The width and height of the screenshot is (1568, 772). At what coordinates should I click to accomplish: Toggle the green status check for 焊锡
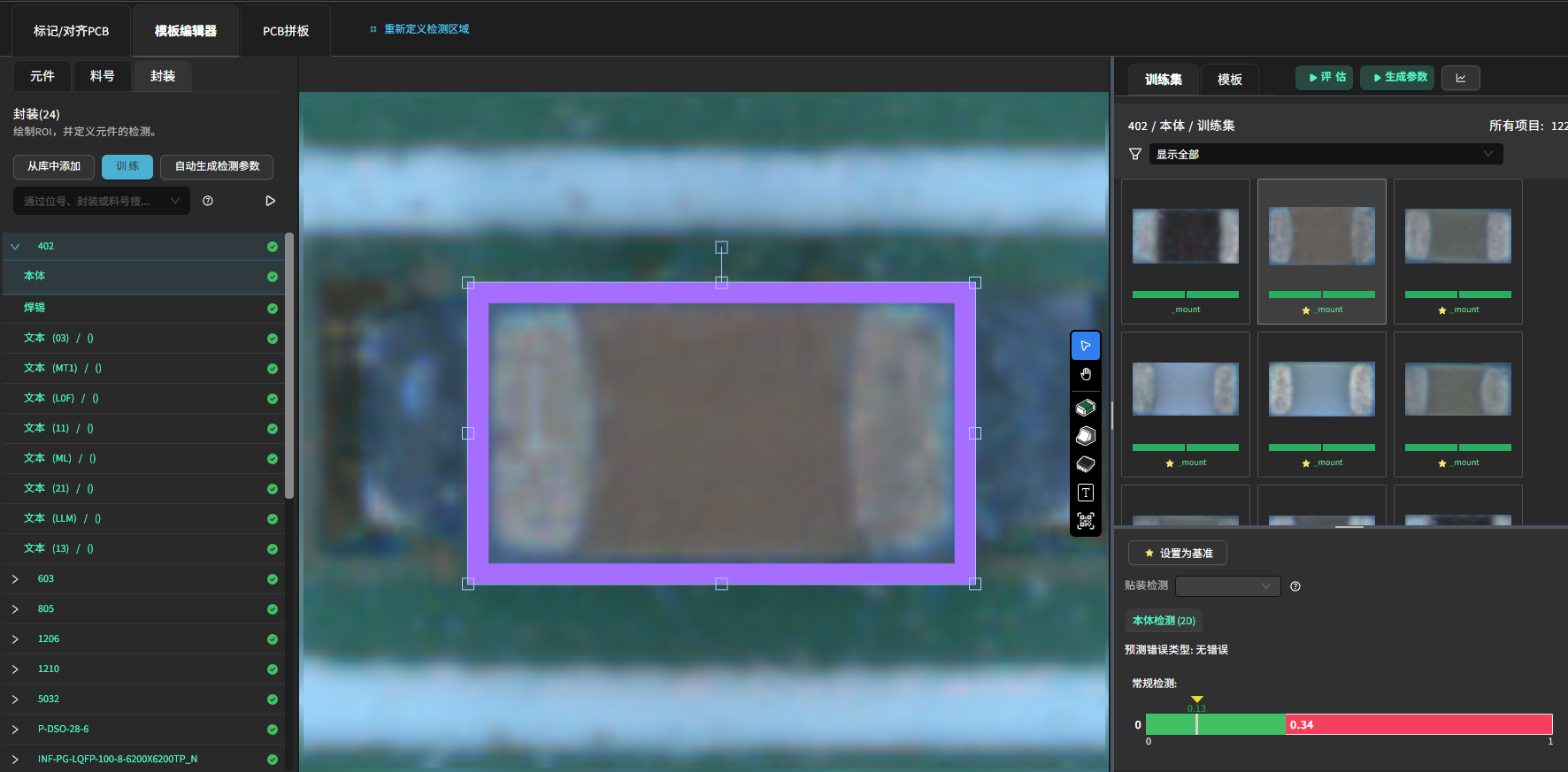pos(273,309)
